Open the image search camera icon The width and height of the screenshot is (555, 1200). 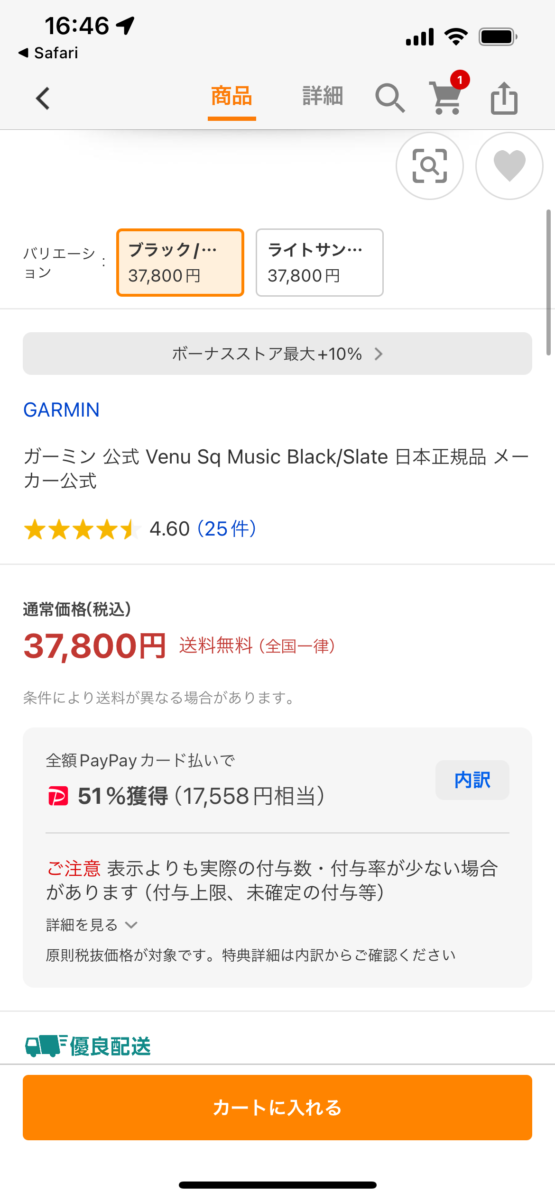pyautogui.click(x=430, y=165)
